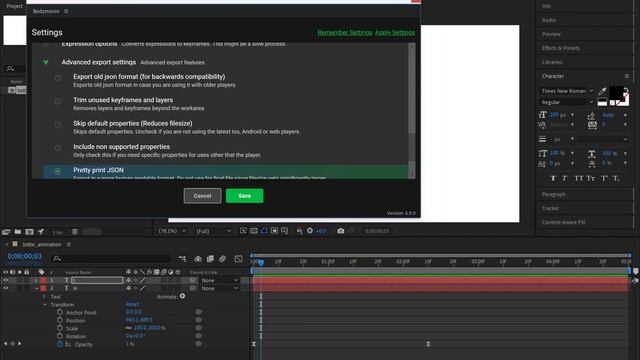Open layer 1 parent None dropdown
This screenshot has width=640, height=360.
pyautogui.click(x=219, y=280)
